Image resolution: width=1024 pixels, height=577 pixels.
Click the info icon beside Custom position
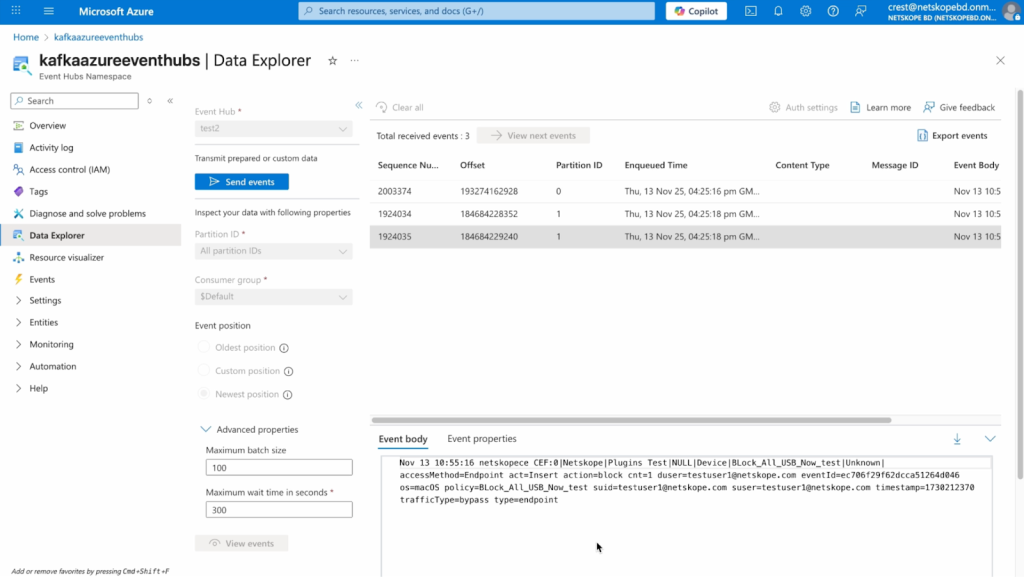click(x=289, y=371)
